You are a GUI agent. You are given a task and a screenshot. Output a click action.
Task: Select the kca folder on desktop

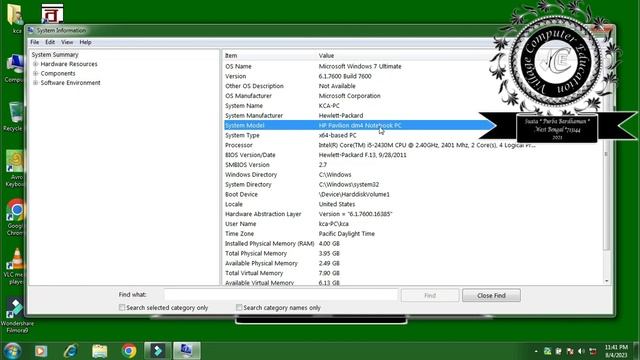[x=16, y=18]
